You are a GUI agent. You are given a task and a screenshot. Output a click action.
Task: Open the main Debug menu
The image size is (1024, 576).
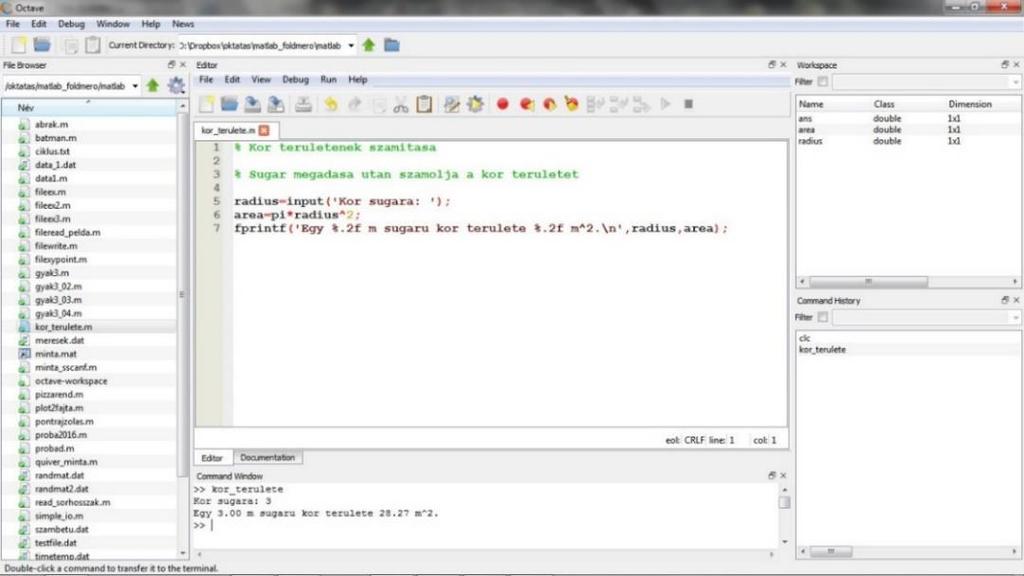pyautogui.click(x=71, y=24)
